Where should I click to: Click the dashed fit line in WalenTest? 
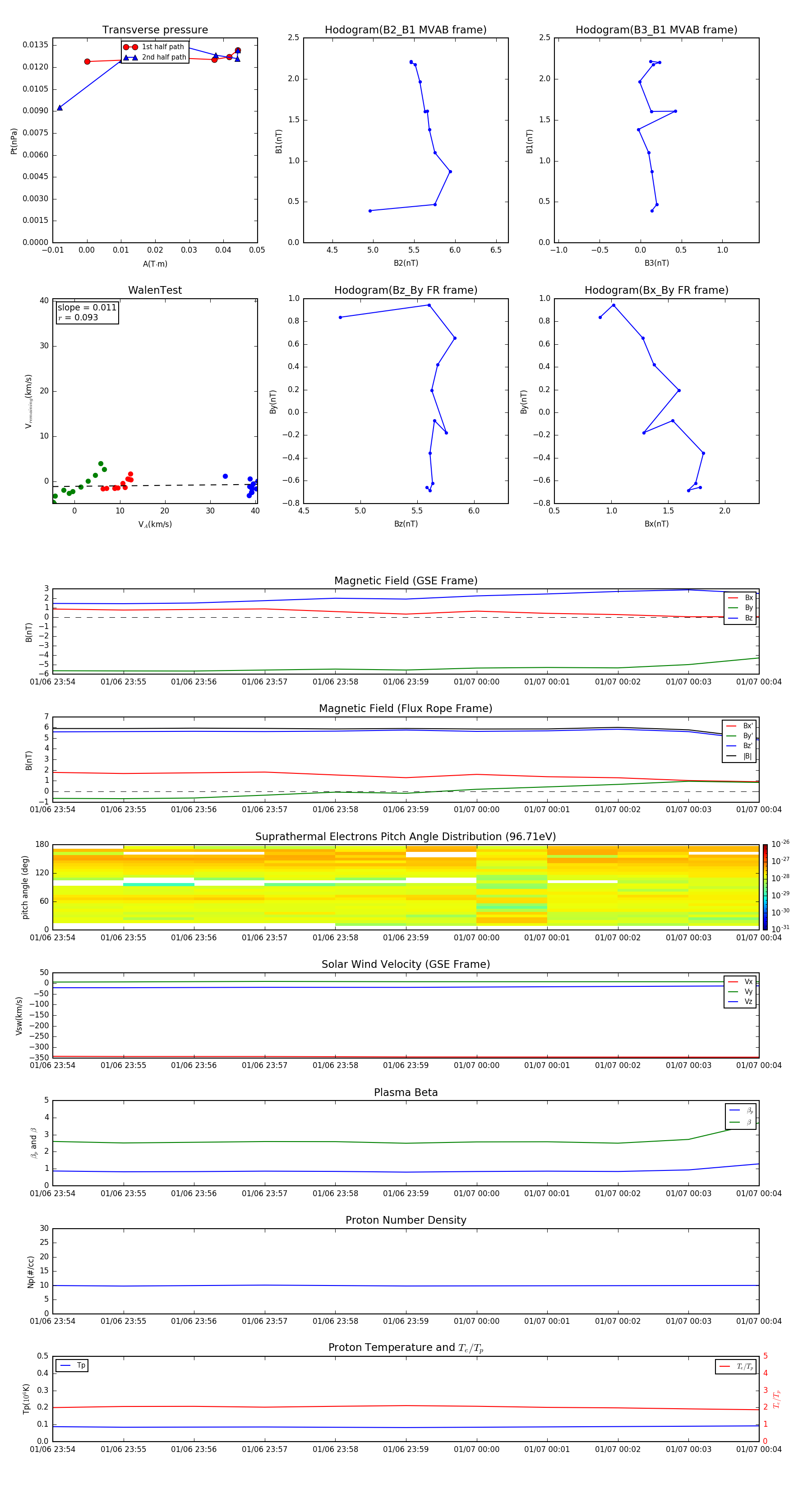(155, 486)
